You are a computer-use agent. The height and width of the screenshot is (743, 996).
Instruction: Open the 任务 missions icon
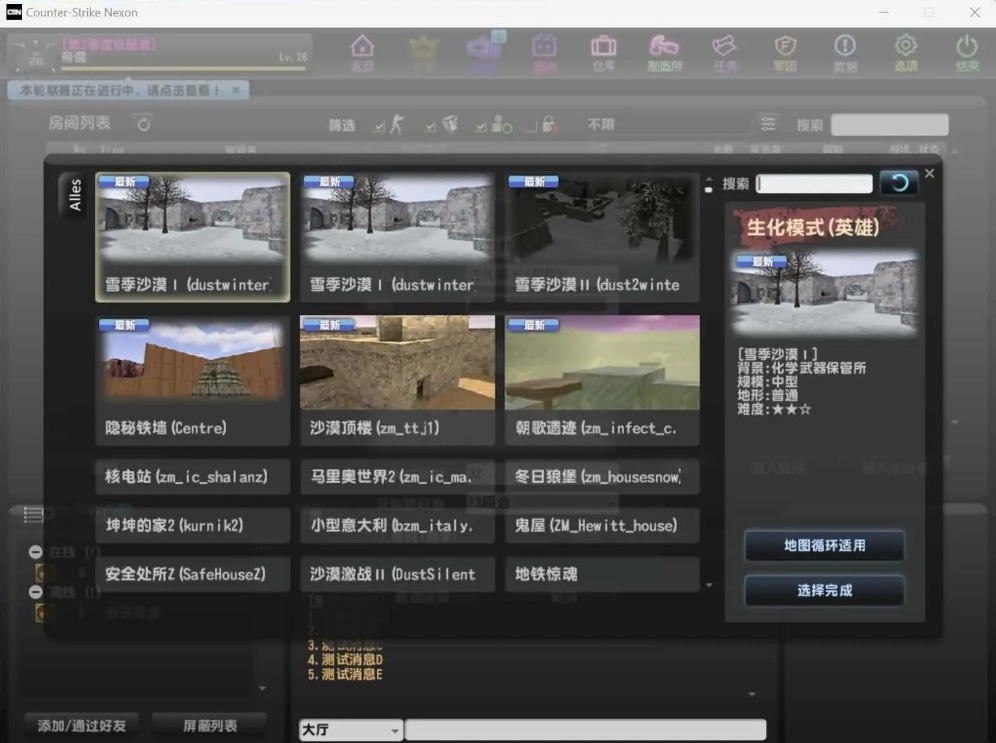[x=724, y=52]
